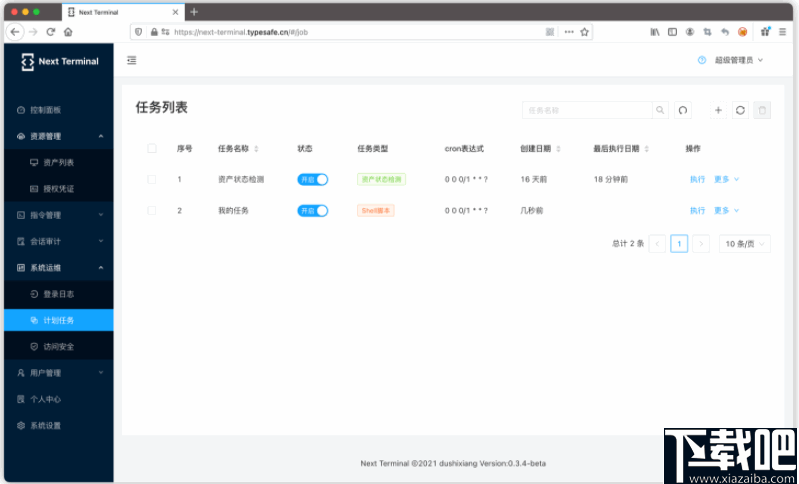Go back with browser back arrow
The height and width of the screenshot is (484, 799).
[x=15, y=32]
